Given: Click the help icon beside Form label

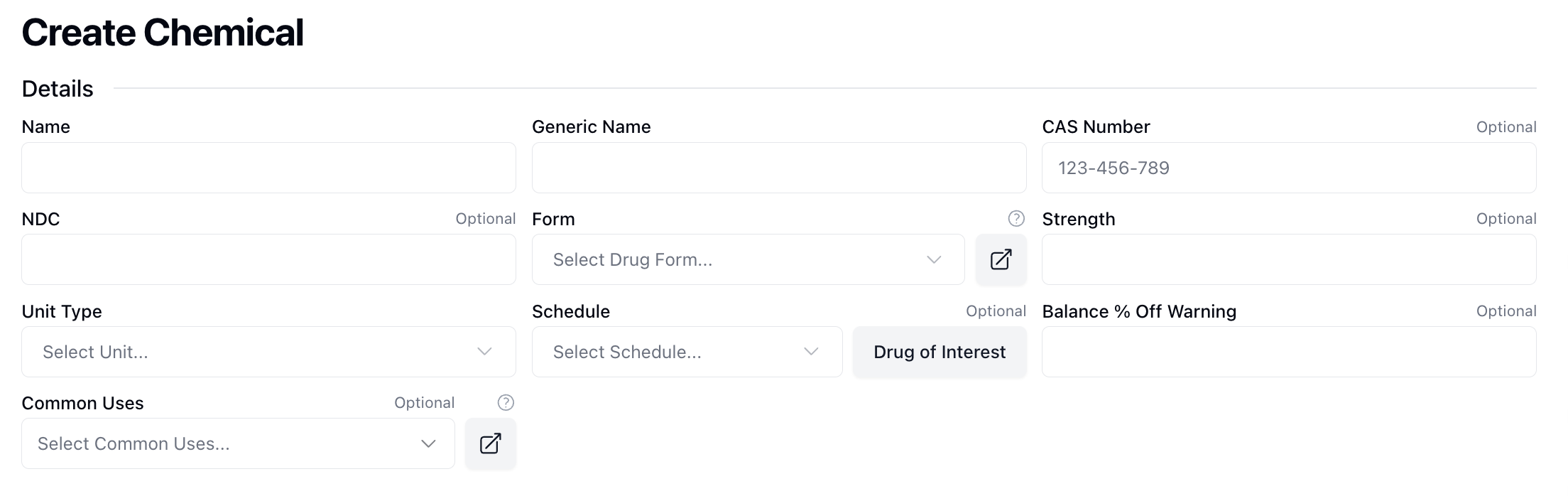Looking at the screenshot, I should click(x=1016, y=218).
